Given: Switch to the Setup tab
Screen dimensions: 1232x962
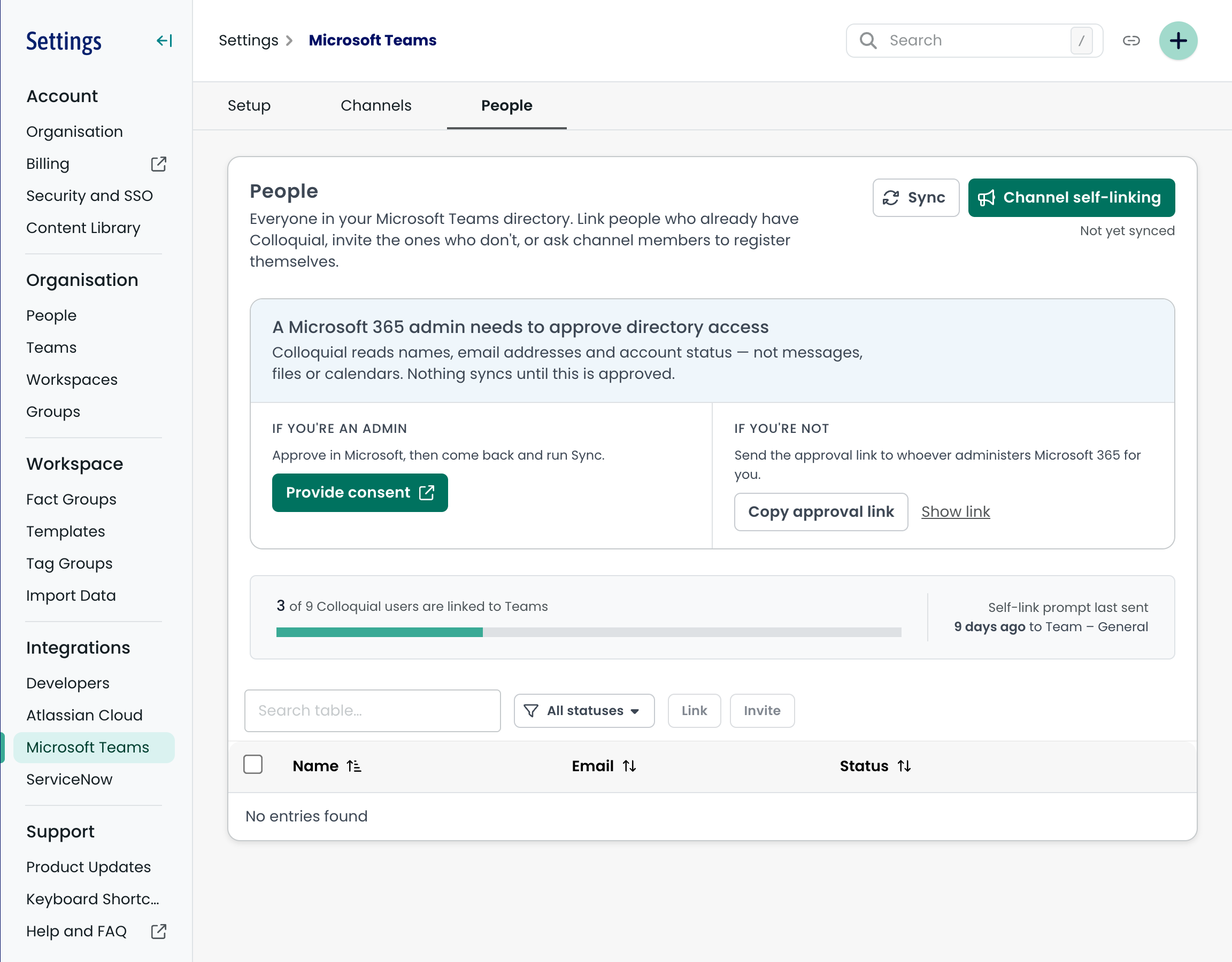Looking at the screenshot, I should tap(249, 105).
